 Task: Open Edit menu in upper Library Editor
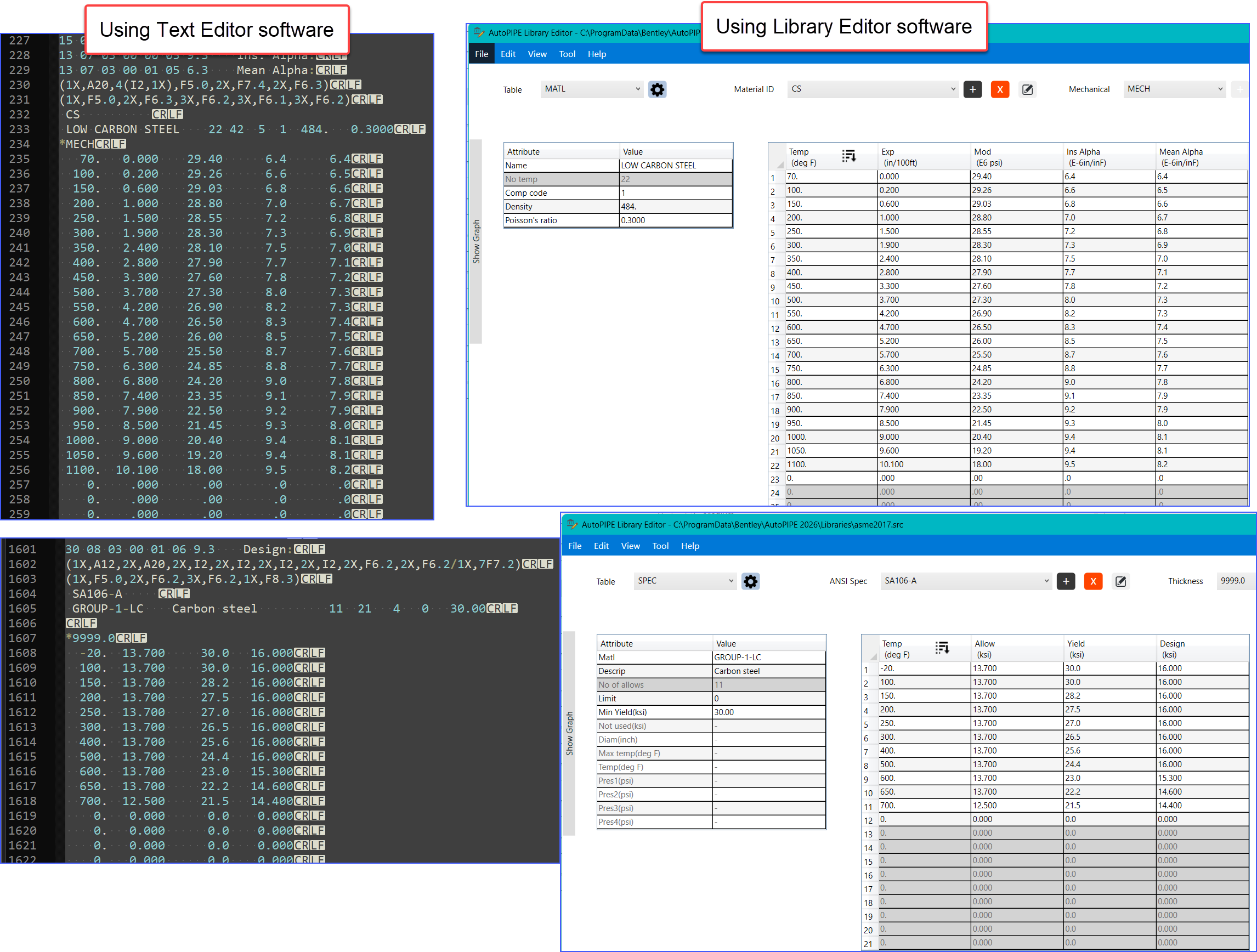(508, 54)
